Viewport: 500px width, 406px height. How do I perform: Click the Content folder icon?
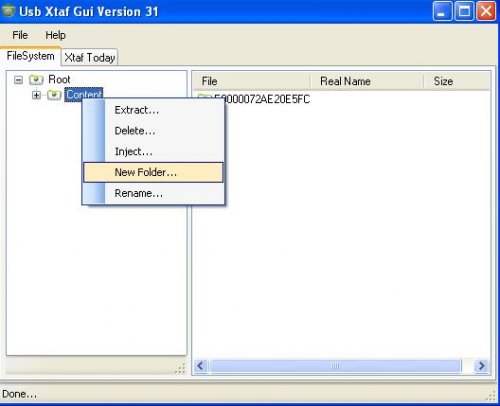pyautogui.click(x=54, y=95)
